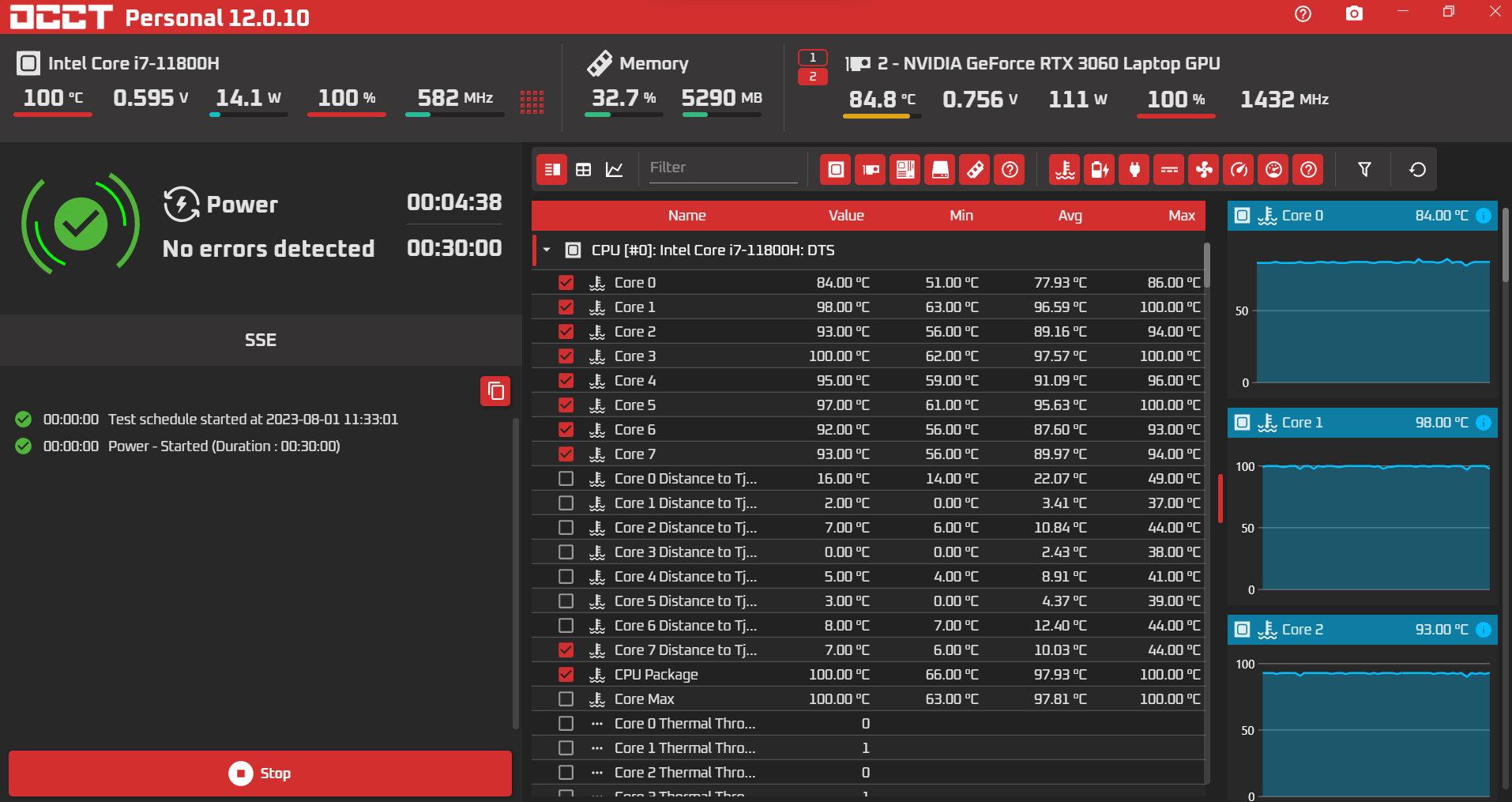This screenshot has width=1512, height=802.
Task: Copy the test log with the copy icon
Action: pyautogui.click(x=495, y=391)
